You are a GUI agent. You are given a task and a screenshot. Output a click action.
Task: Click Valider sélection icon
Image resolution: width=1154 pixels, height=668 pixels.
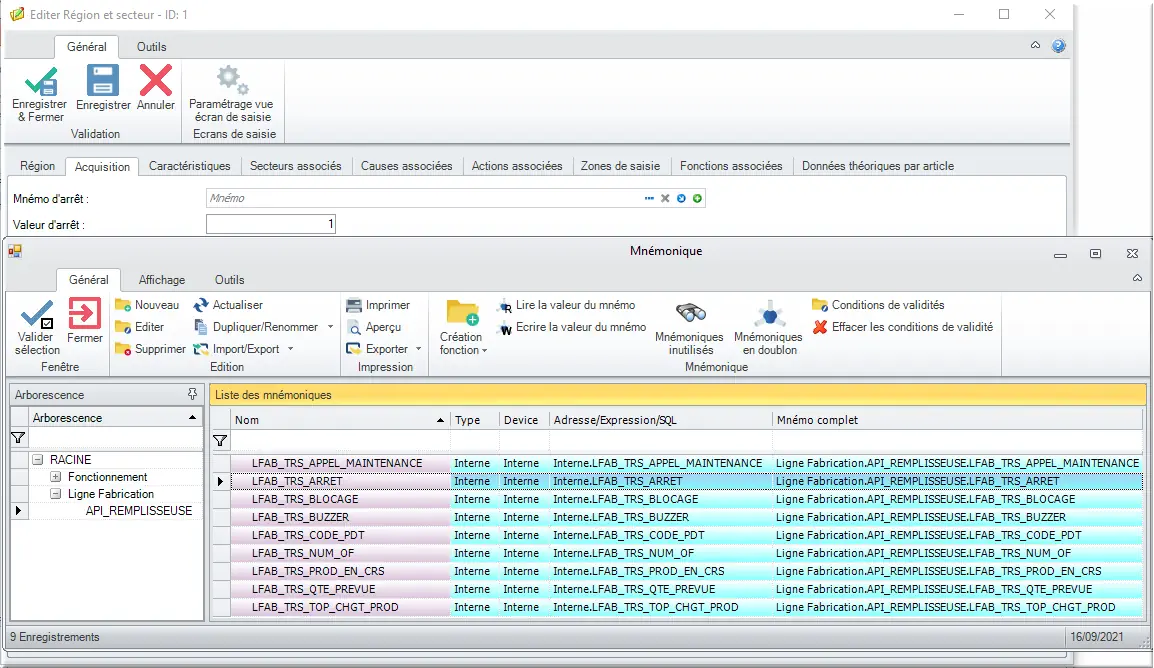pos(37,314)
